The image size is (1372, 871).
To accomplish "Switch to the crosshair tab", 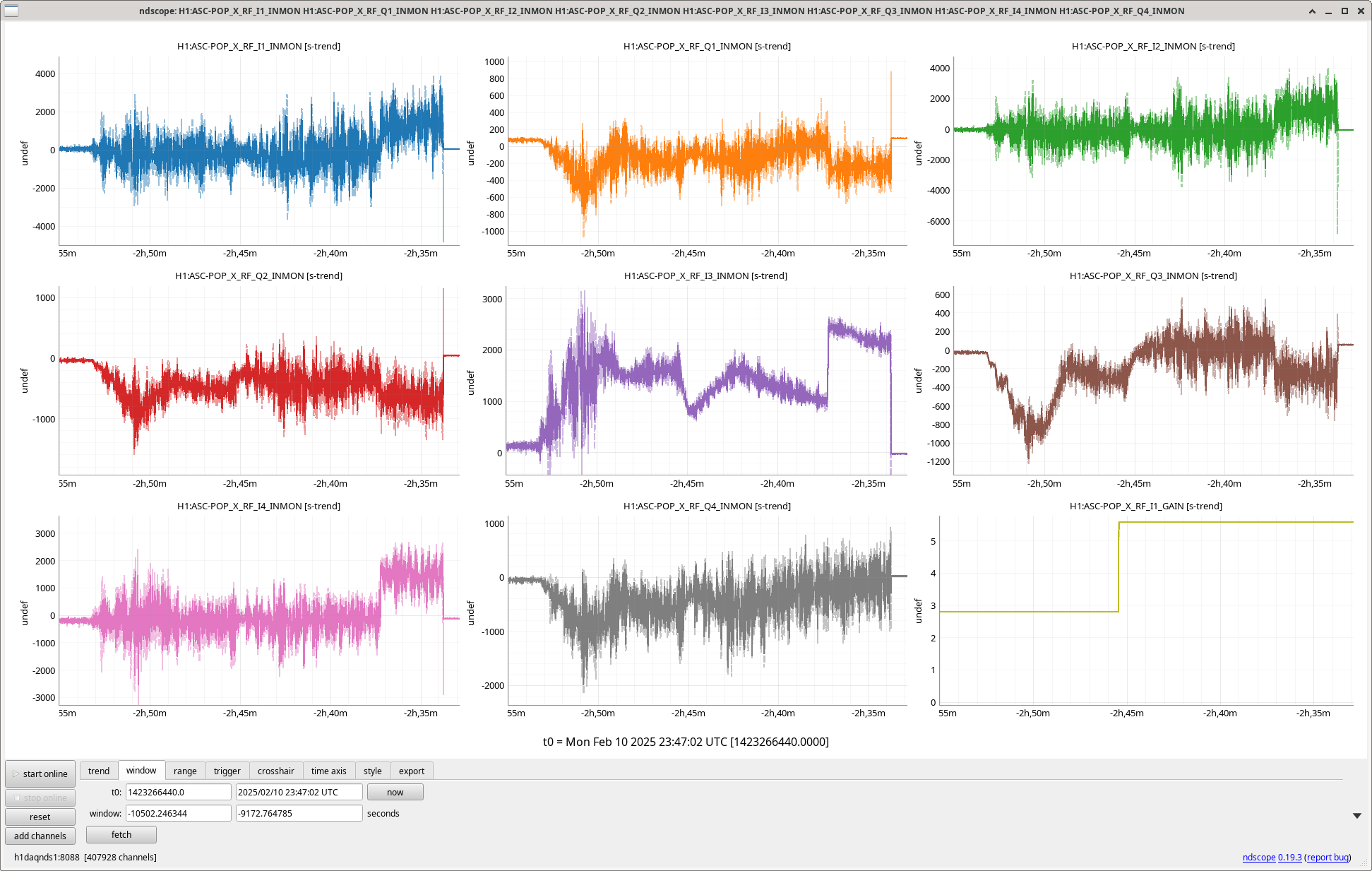I will click(276, 771).
